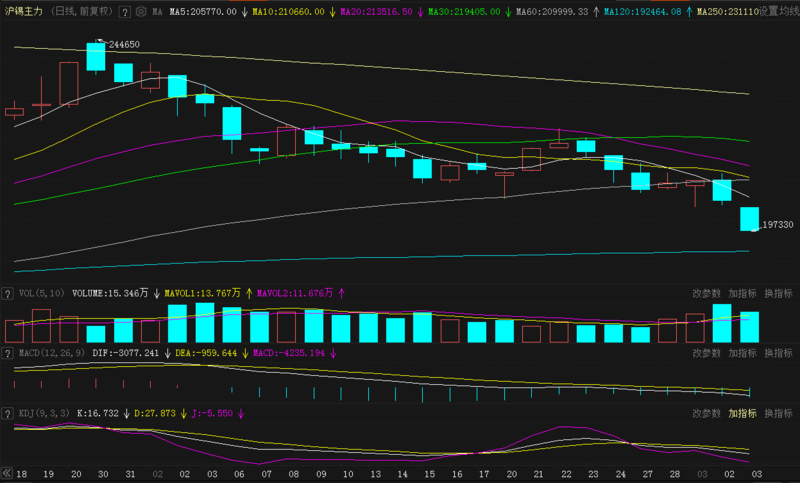The width and height of the screenshot is (800, 483).
Task: Open 换指标 selector in the MACD panel
Action: coord(778,353)
